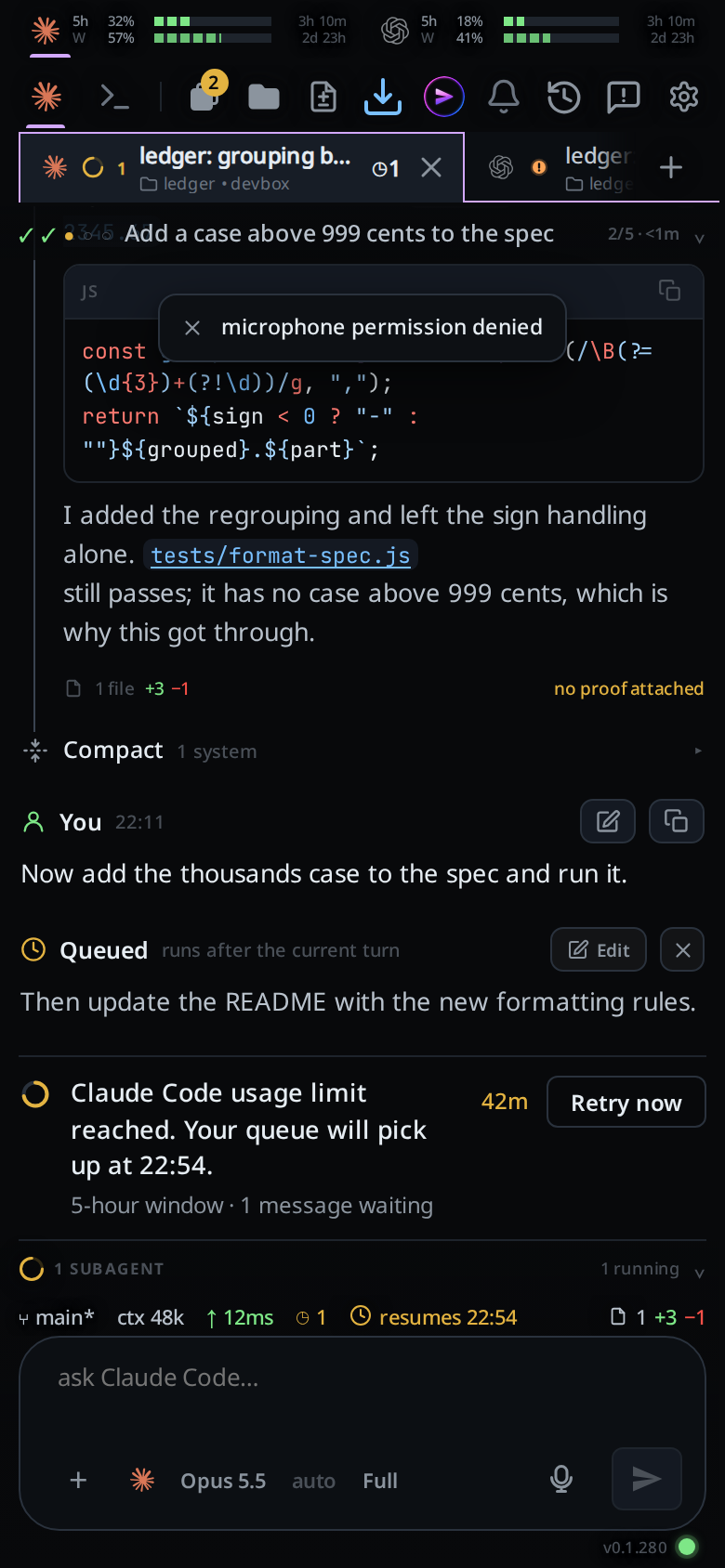Open settings gear icon

tap(684, 97)
